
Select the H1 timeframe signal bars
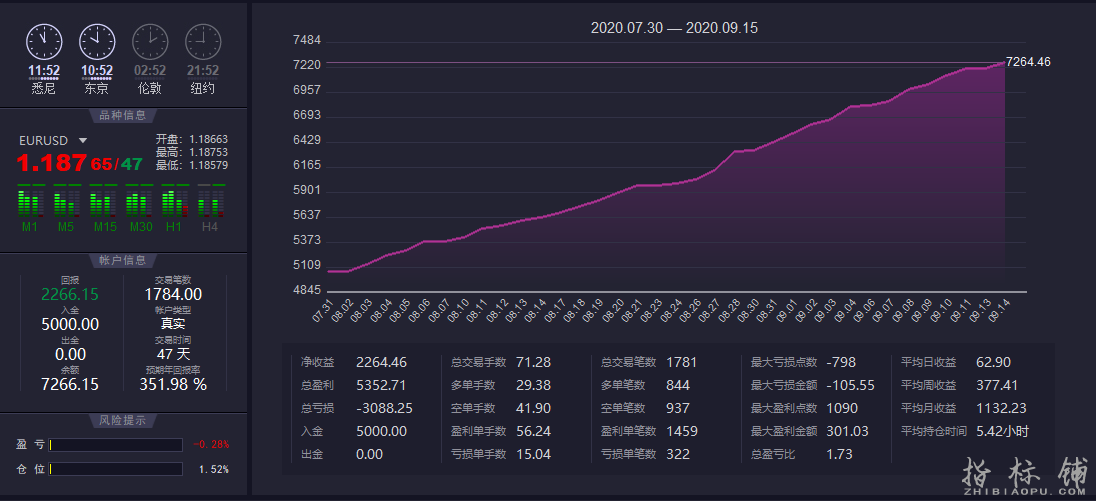pos(174,203)
